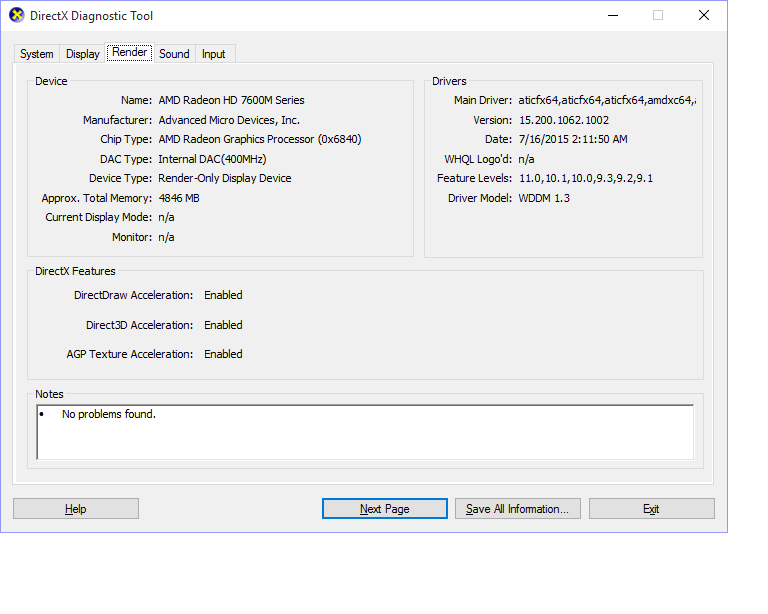768x614 pixels.
Task: Click DirectDraw Acceleration 'Enabled' value
Action: pyautogui.click(x=223, y=295)
